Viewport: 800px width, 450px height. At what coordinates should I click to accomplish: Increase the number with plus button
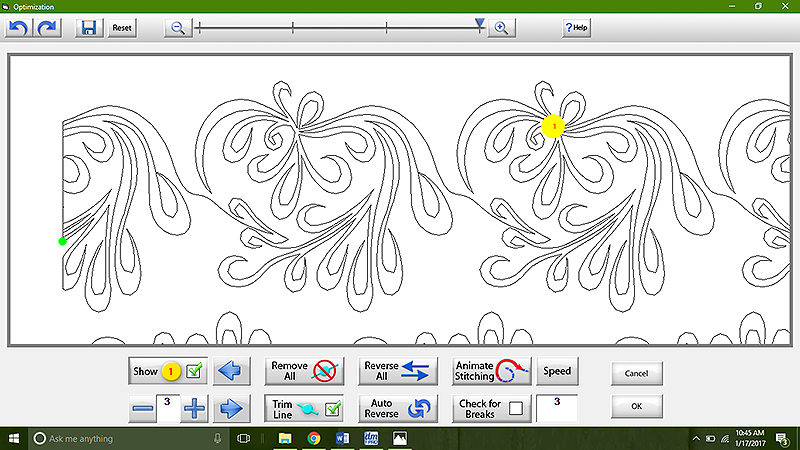pos(194,409)
